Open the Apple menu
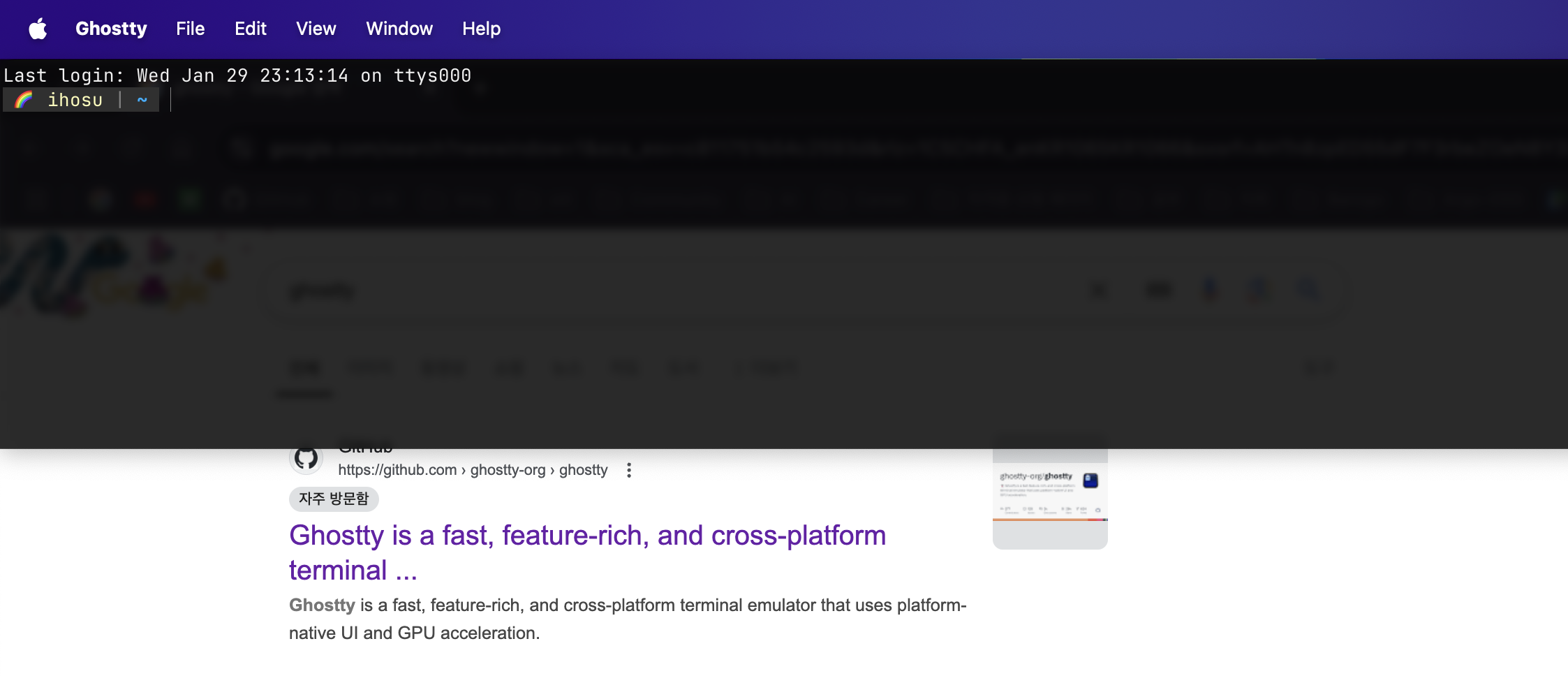 click(38, 29)
